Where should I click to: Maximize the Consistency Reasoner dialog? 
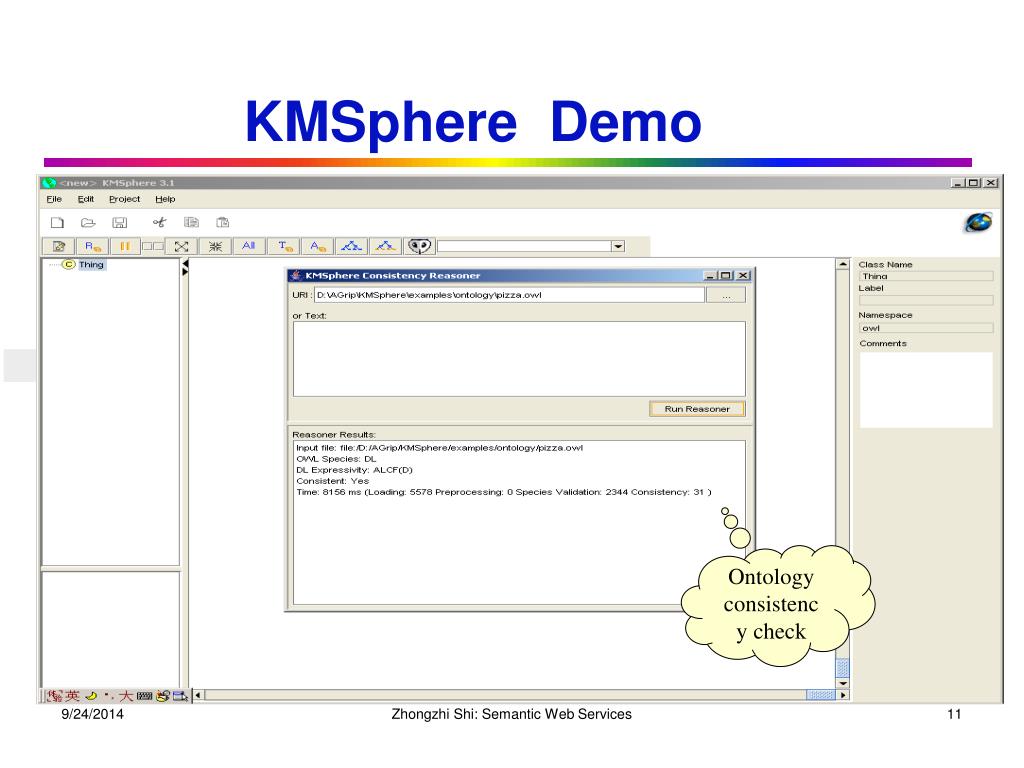pos(726,276)
